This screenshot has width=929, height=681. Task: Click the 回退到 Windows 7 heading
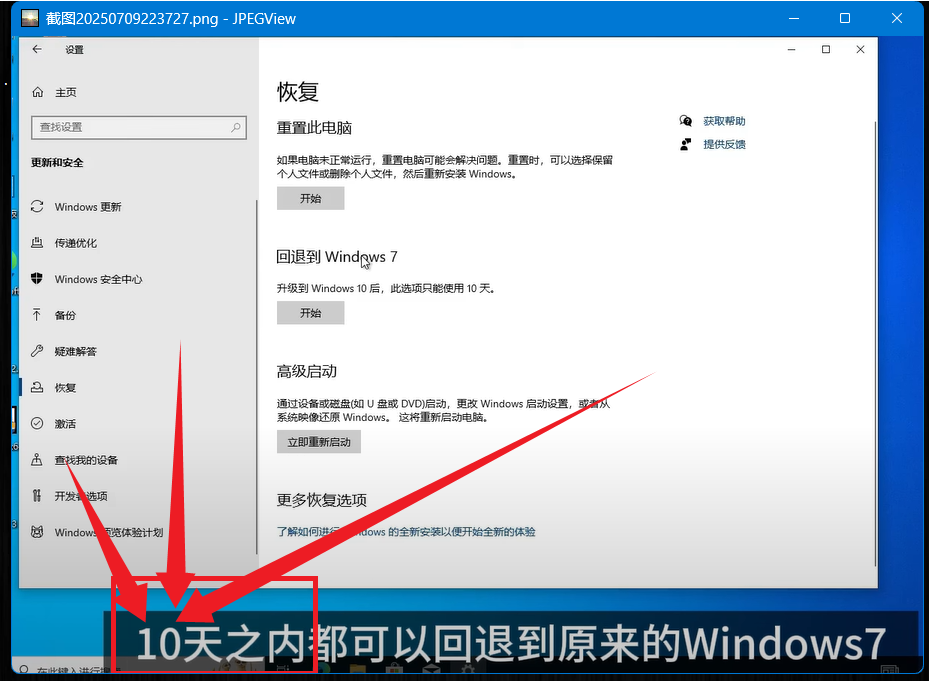coord(337,257)
